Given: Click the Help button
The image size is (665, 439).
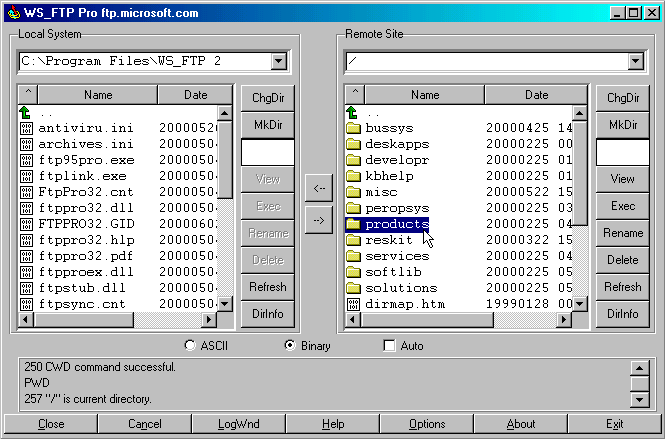Looking at the screenshot, I should pos(332,424).
